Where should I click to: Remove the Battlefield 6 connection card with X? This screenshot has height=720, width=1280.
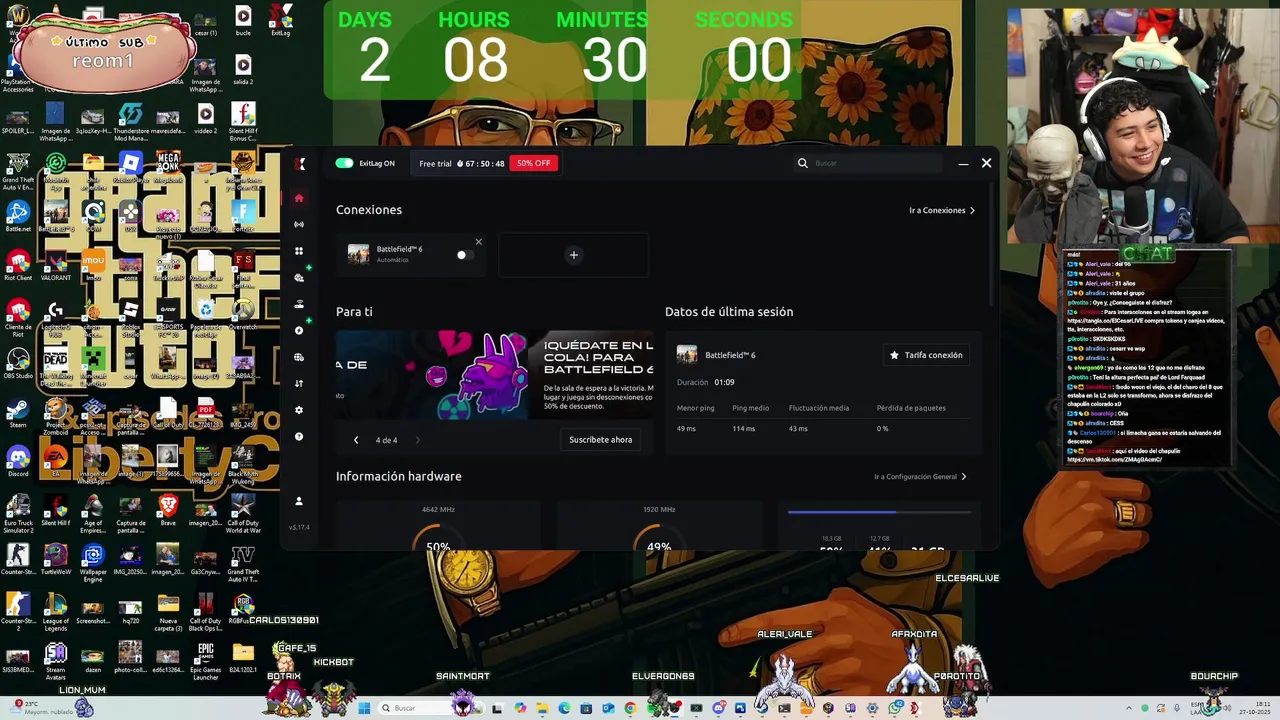coord(478,242)
